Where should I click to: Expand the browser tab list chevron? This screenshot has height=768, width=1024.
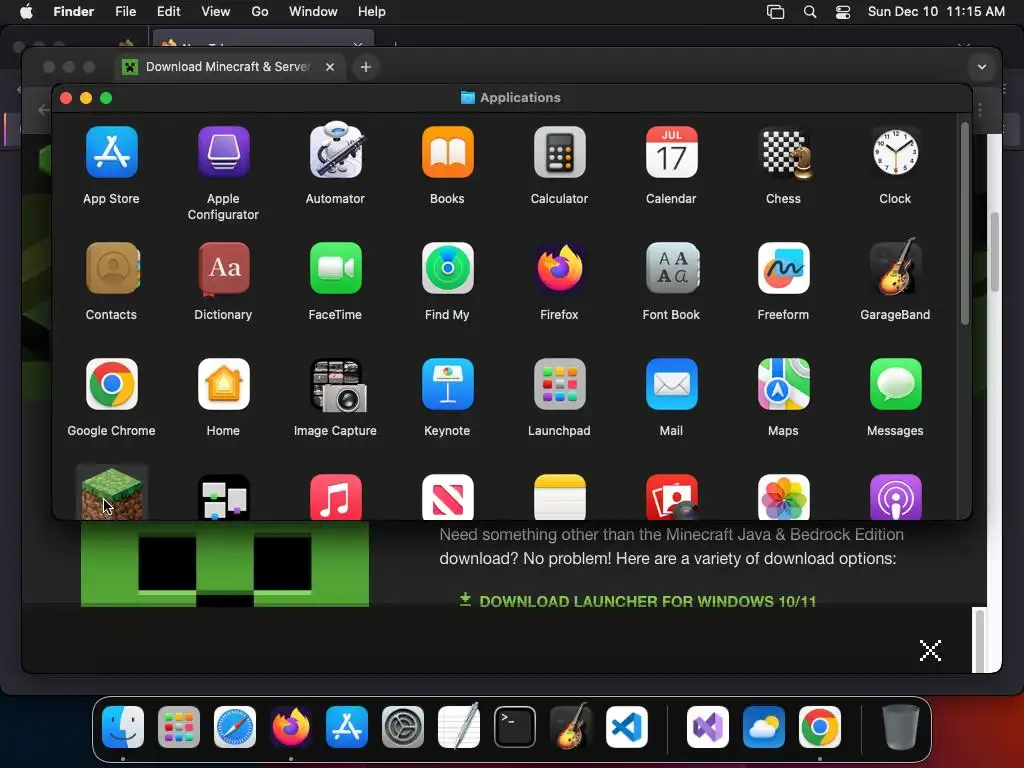[982, 67]
